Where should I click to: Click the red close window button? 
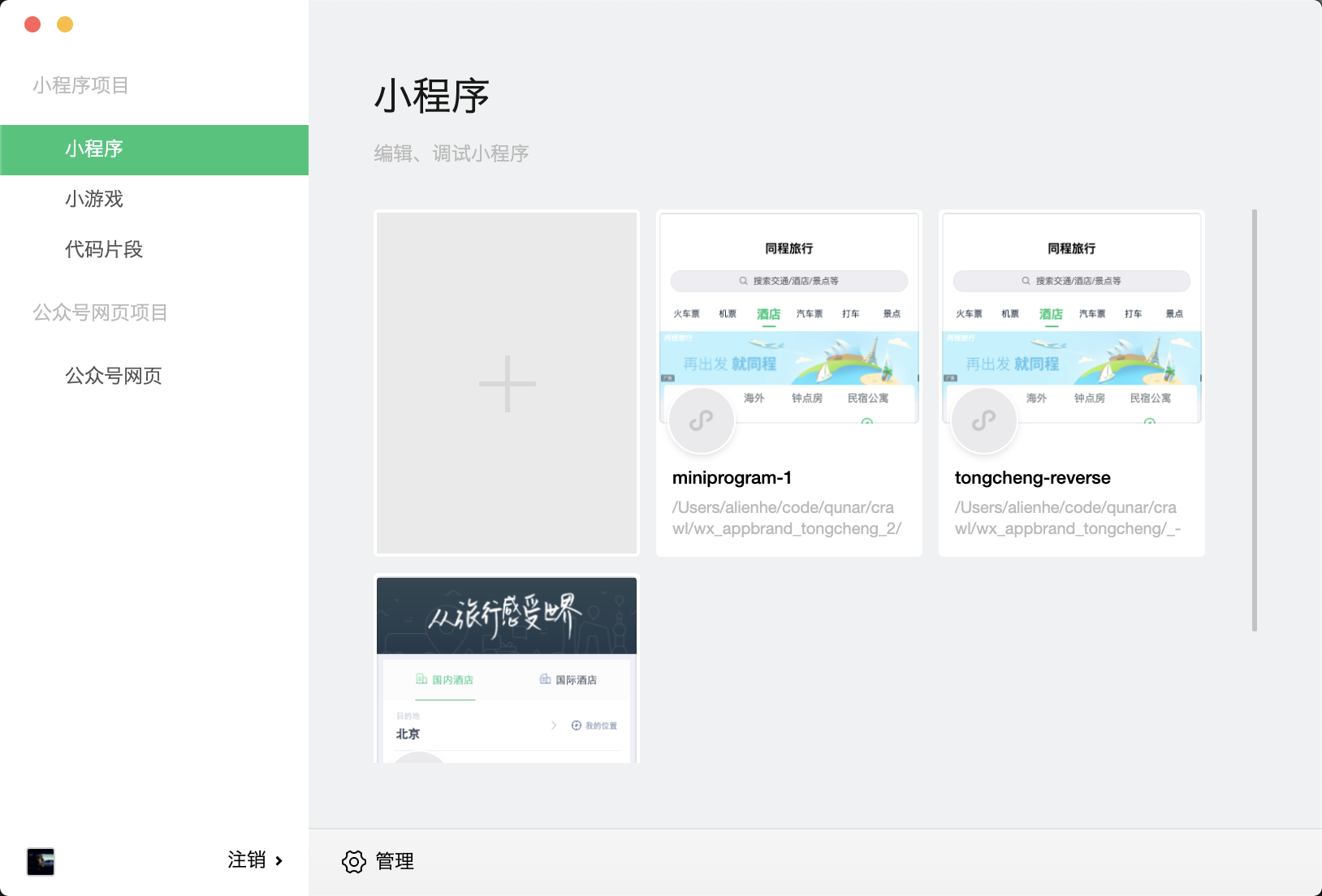[32, 24]
